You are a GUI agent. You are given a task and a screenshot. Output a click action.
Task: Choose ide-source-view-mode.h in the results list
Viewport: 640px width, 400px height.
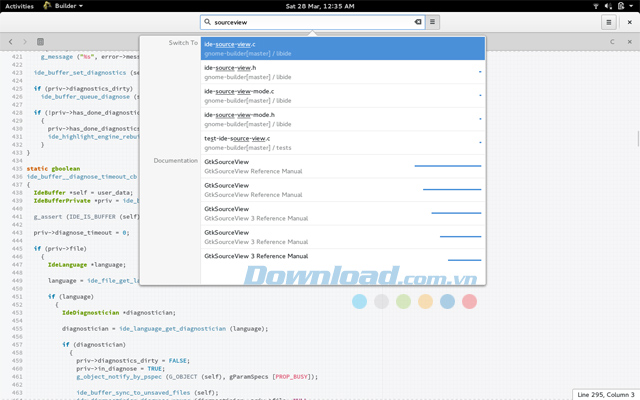[x=340, y=120]
